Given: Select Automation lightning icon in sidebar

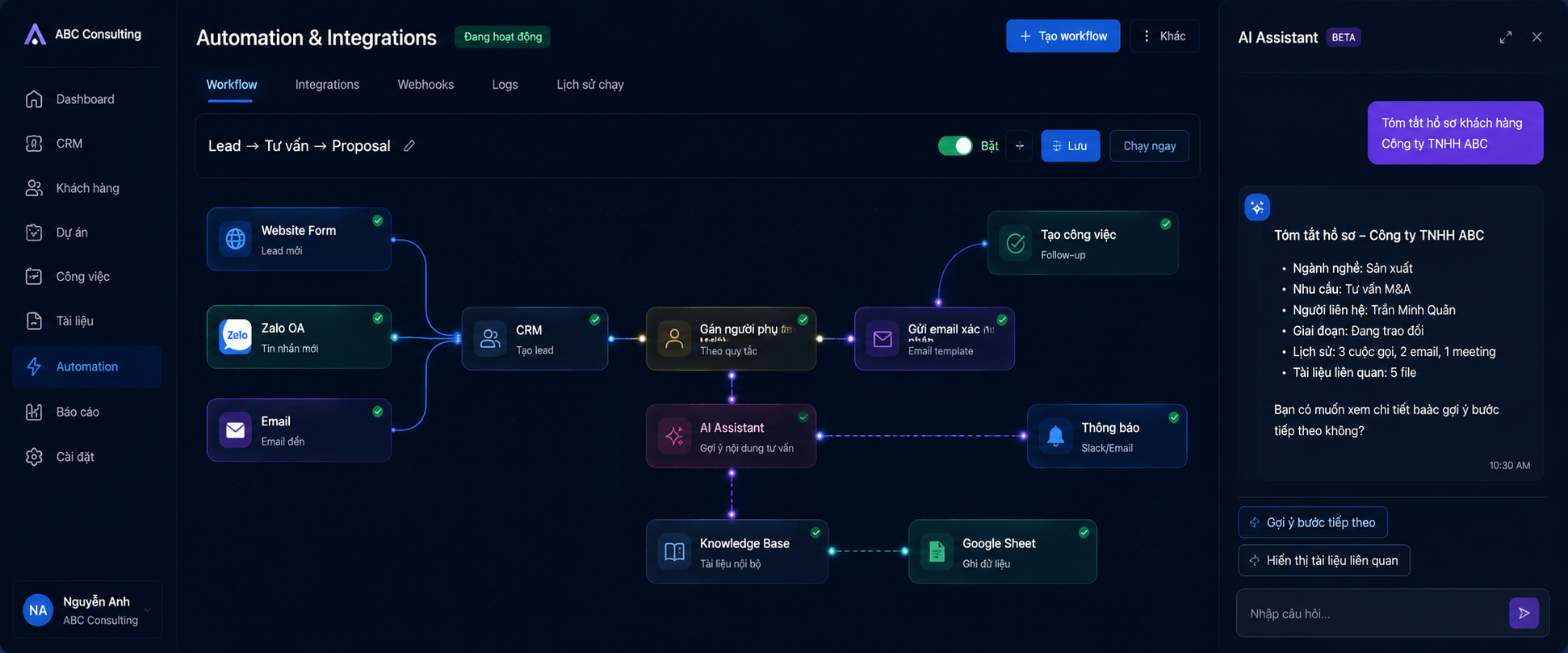Looking at the screenshot, I should 34,366.
